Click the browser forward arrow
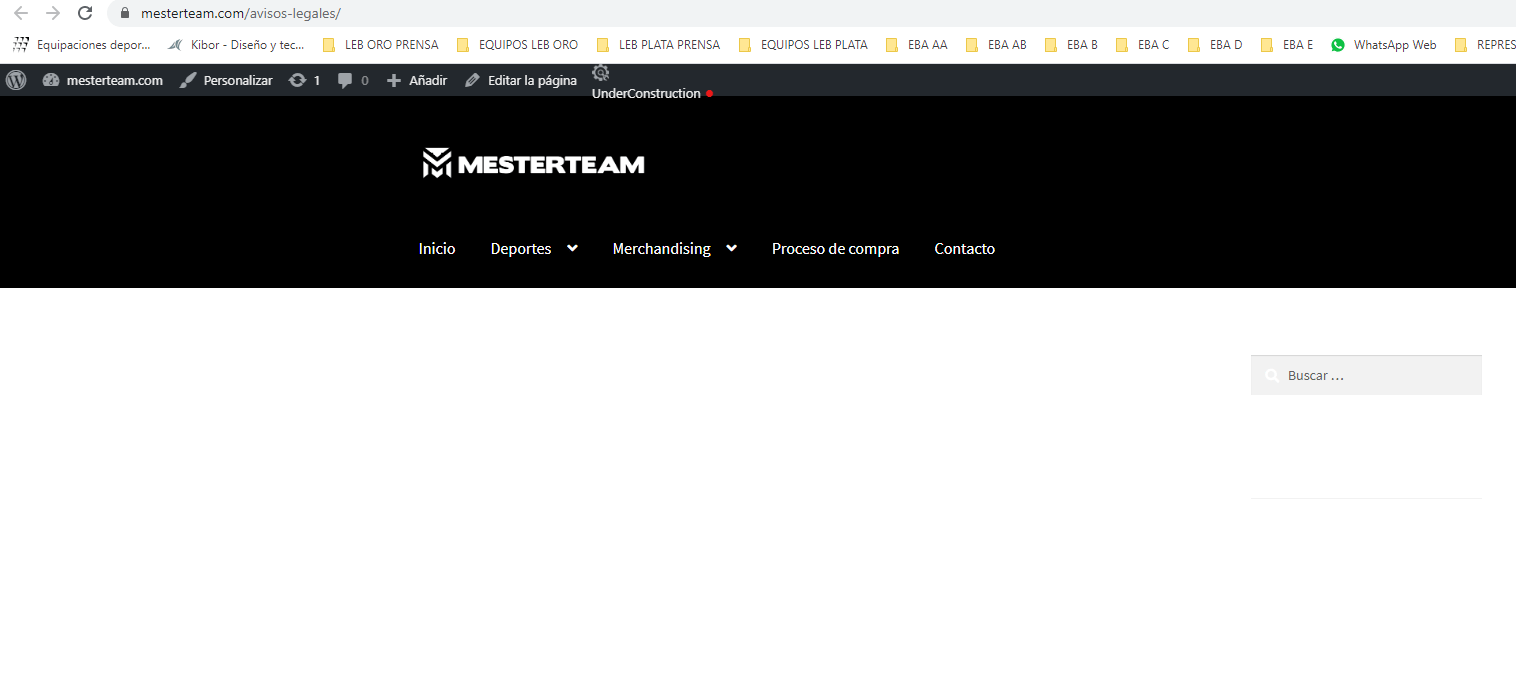This screenshot has width=1516, height=698. click(53, 13)
